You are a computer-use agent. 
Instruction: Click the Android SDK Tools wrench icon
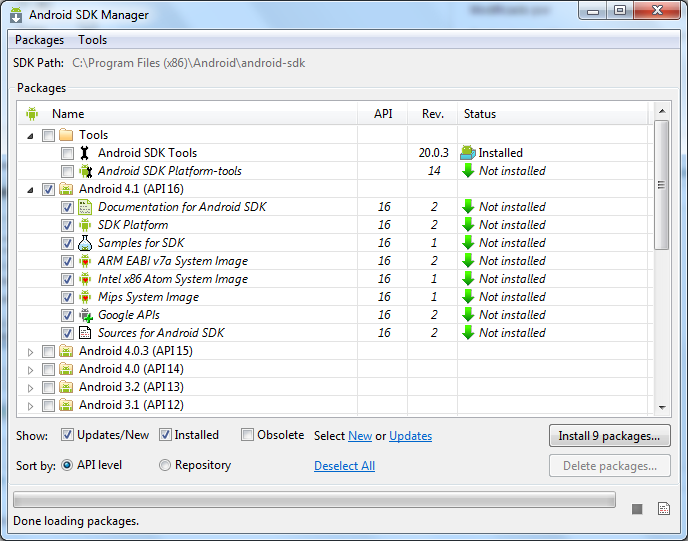pos(85,153)
